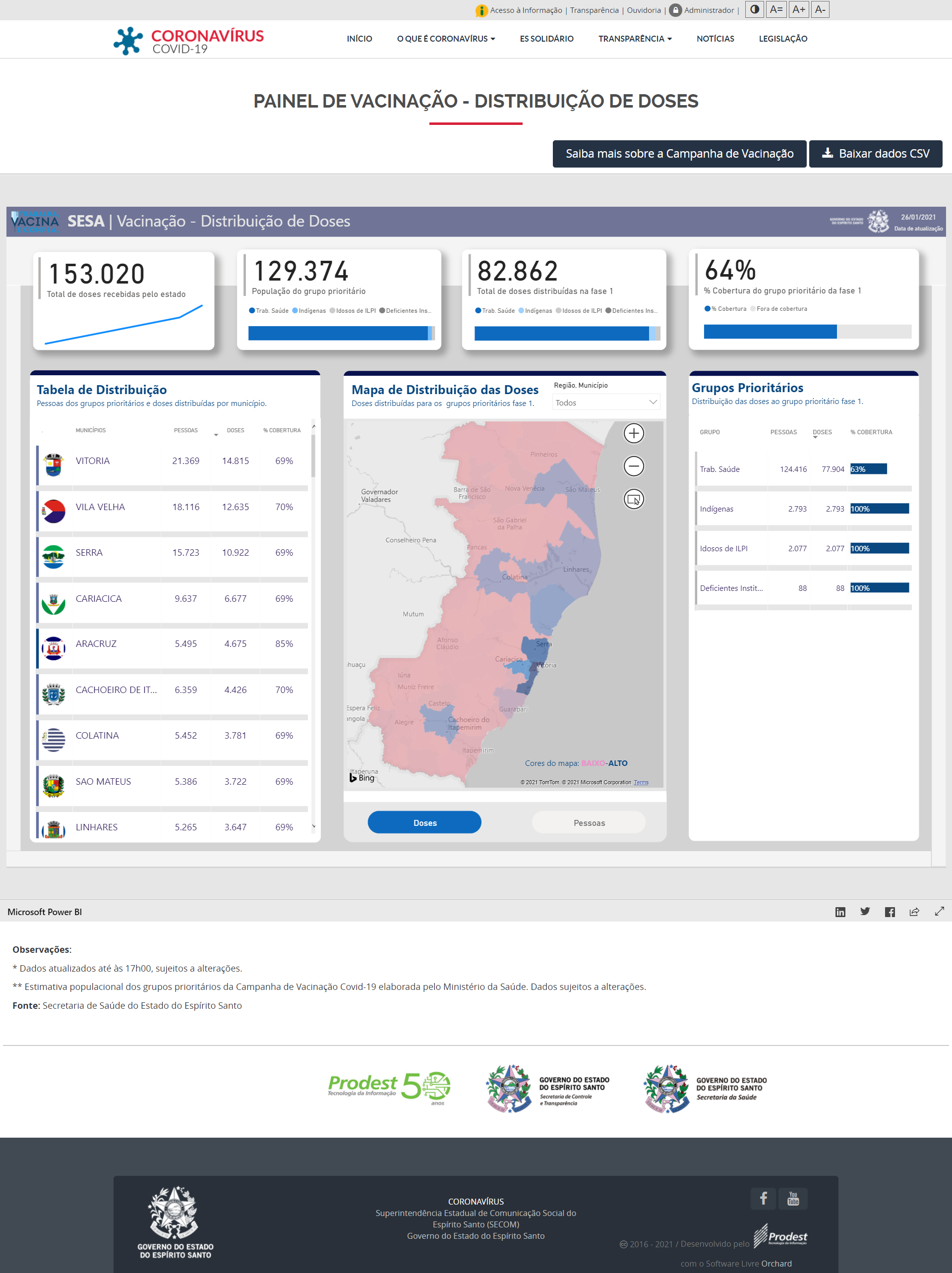Image resolution: width=952 pixels, height=1273 pixels.
Task: Go to the Notícias menu item
Action: 715,39
